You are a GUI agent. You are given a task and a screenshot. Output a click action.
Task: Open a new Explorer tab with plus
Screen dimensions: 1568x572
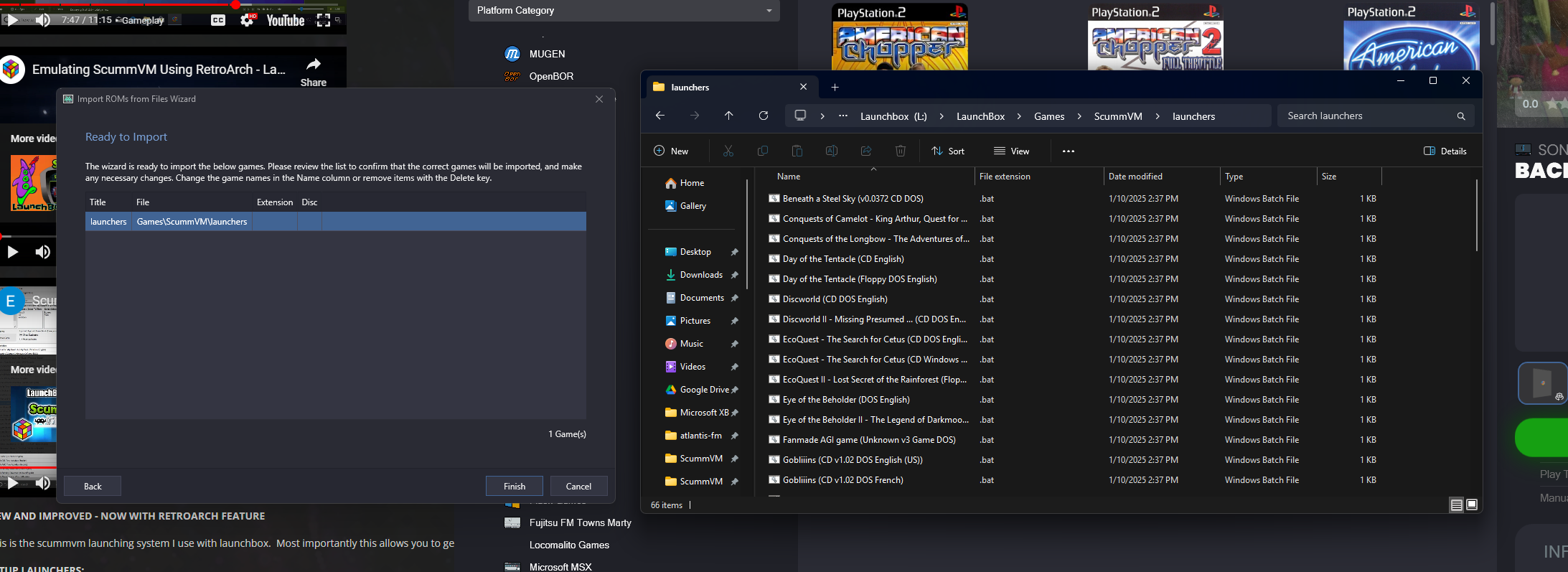click(835, 87)
